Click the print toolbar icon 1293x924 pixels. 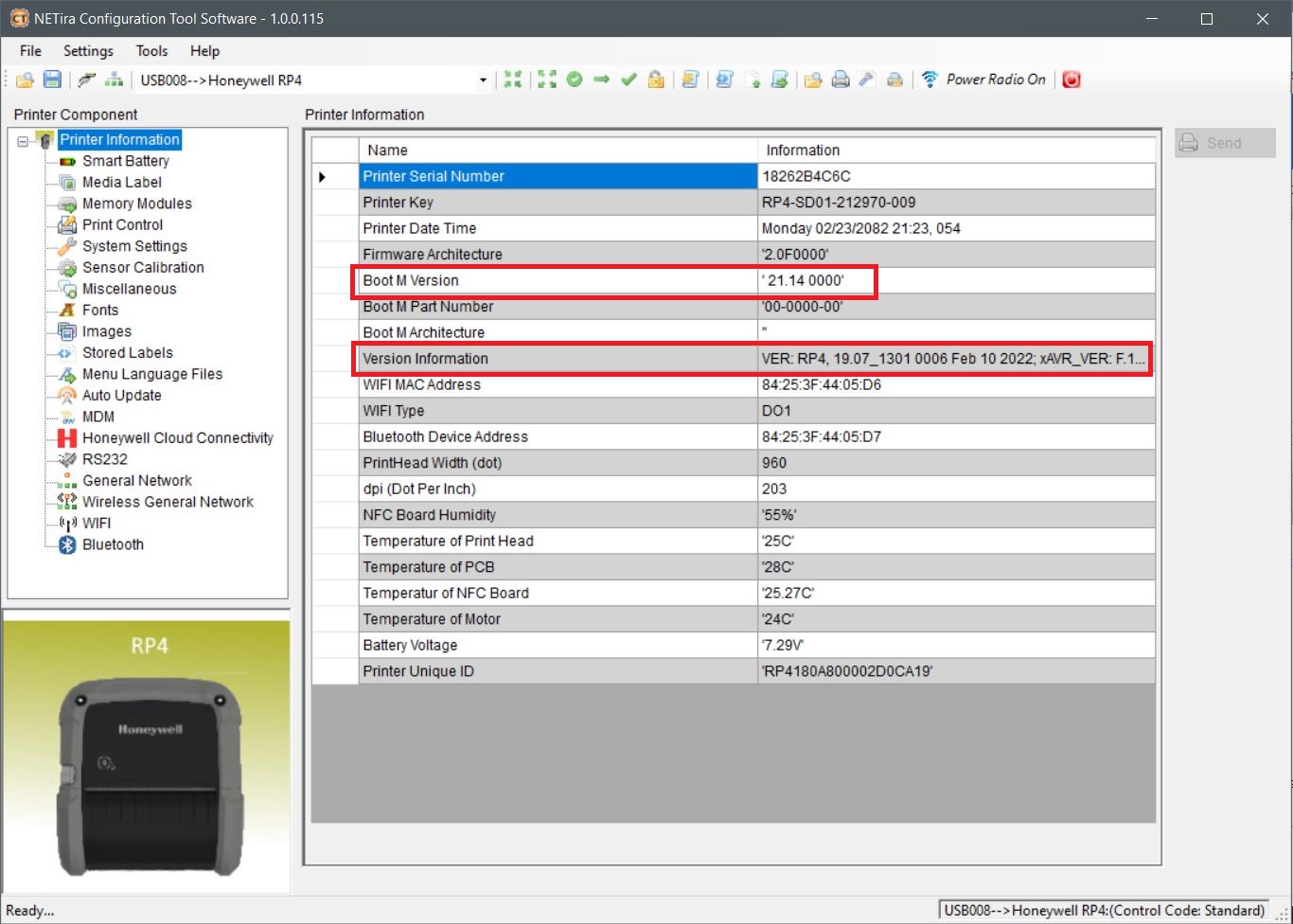click(x=841, y=80)
